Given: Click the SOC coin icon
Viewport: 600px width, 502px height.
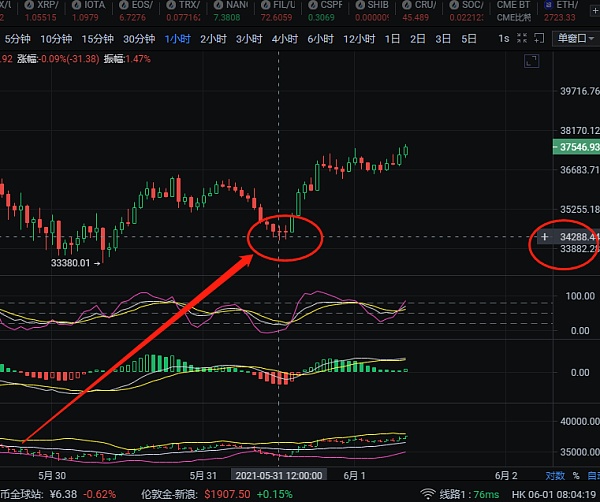Looking at the screenshot, I should 454,5.
